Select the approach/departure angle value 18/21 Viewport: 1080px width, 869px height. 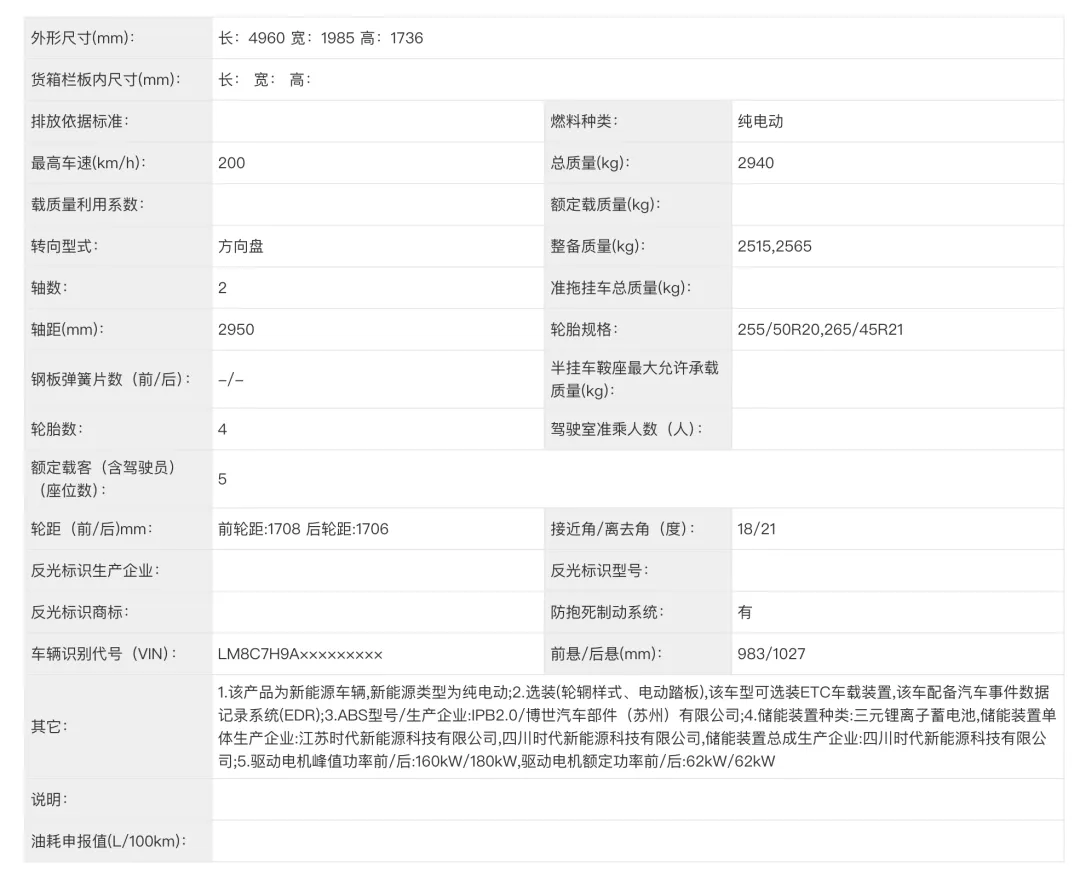click(x=756, y=529)
